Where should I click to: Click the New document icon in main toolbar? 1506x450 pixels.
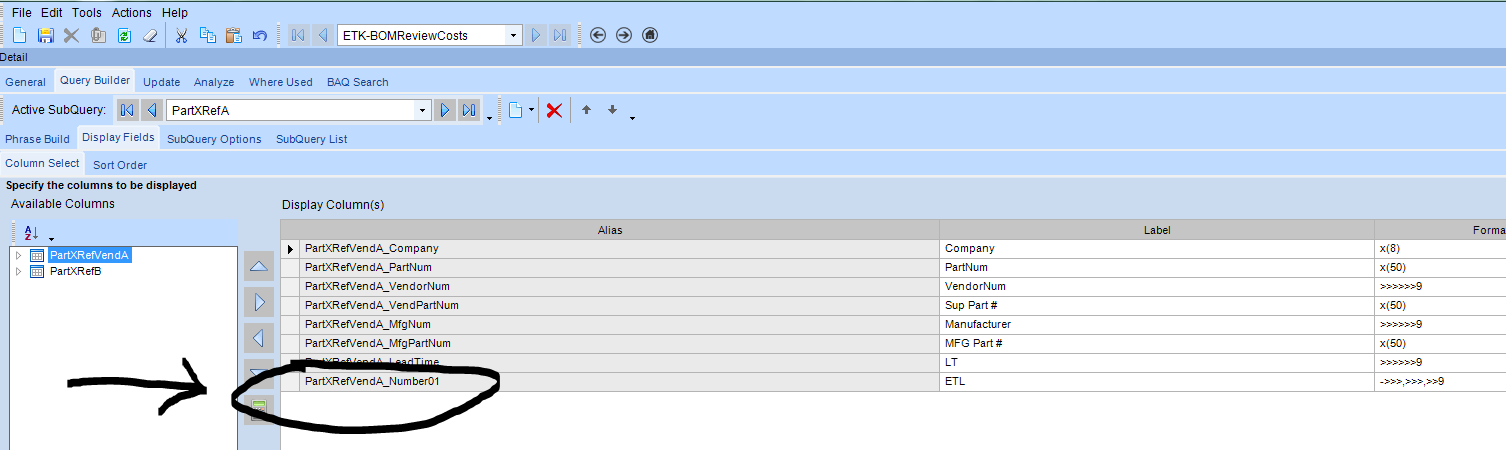coord(19,35)
